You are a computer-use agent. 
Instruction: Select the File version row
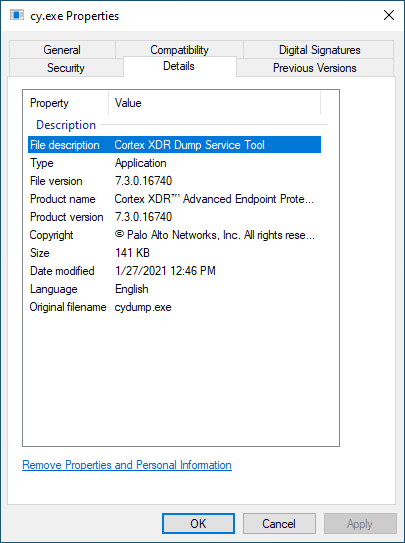point(174,181)
